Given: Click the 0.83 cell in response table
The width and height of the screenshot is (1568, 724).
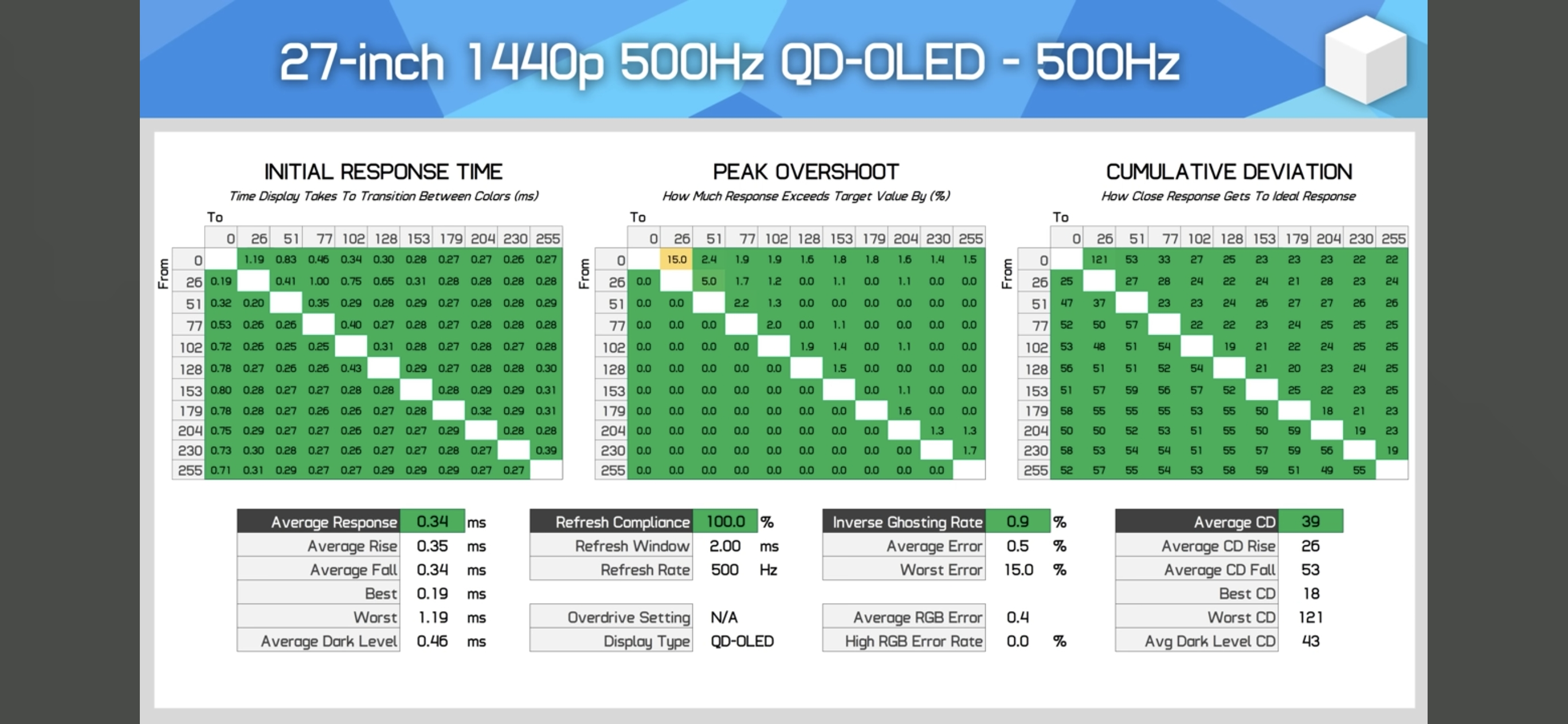Looking at the screenshot, I should [x=286, y=259].
